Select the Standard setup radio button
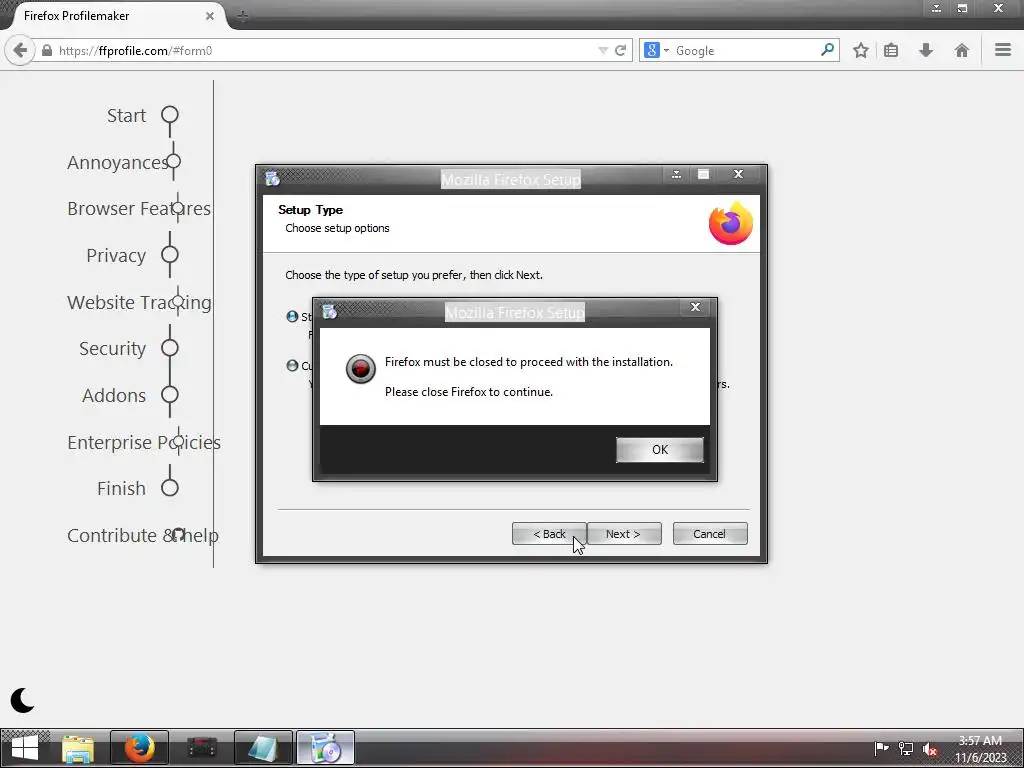1024x768 pixels. pos(293,317)
